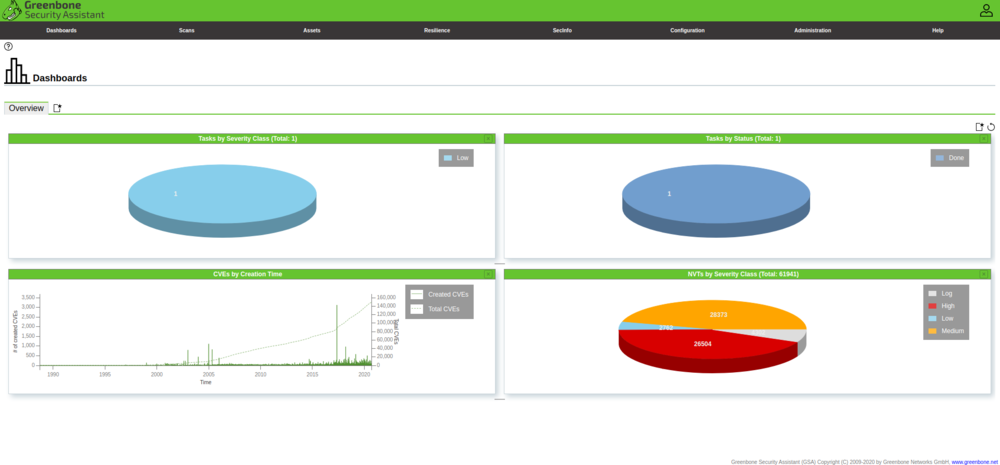Open the Assets menu
Viewport: 1000px width, 465px height.
312,31
